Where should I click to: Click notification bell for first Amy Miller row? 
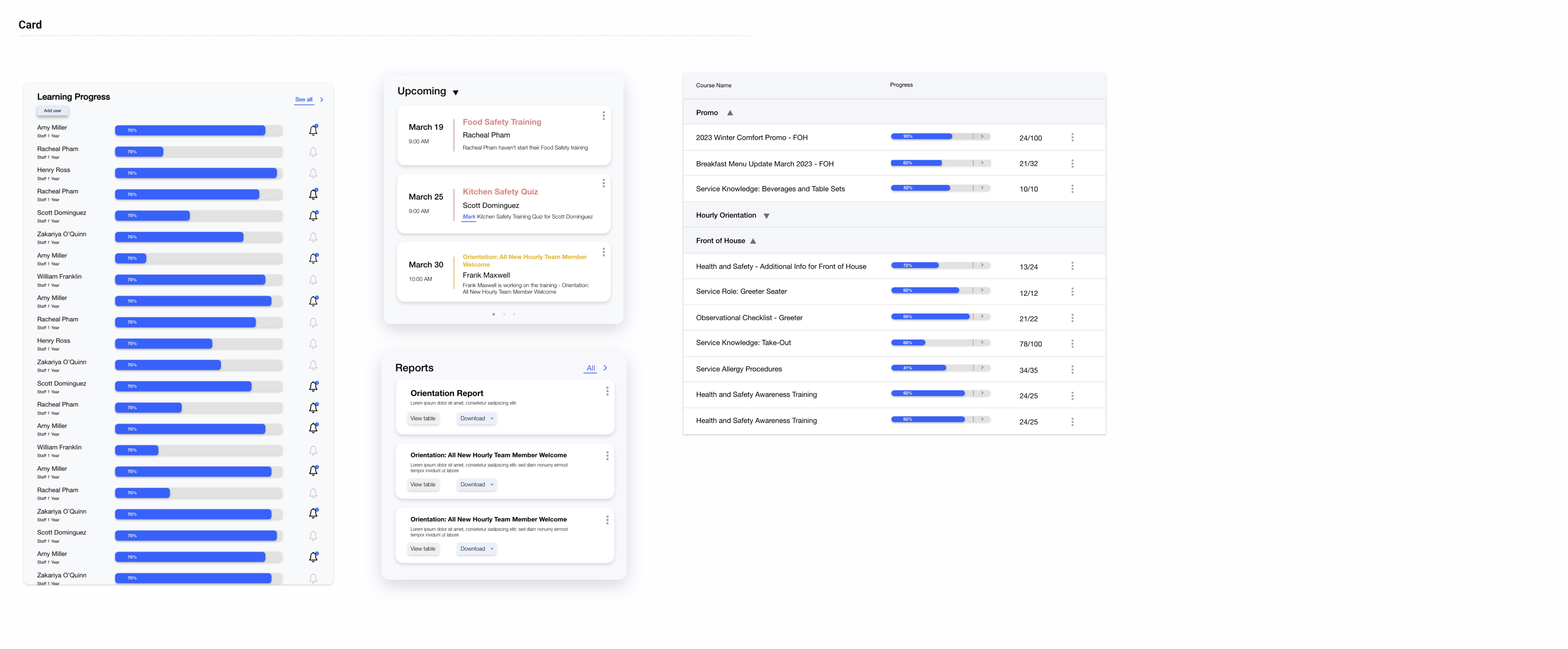click(x=313, y=130)
